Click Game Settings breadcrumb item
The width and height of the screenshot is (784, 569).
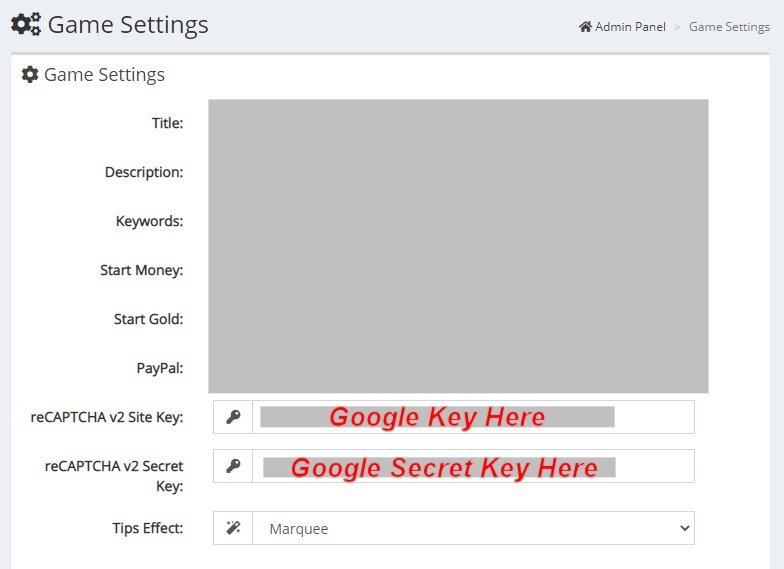[x=729, y=27]
